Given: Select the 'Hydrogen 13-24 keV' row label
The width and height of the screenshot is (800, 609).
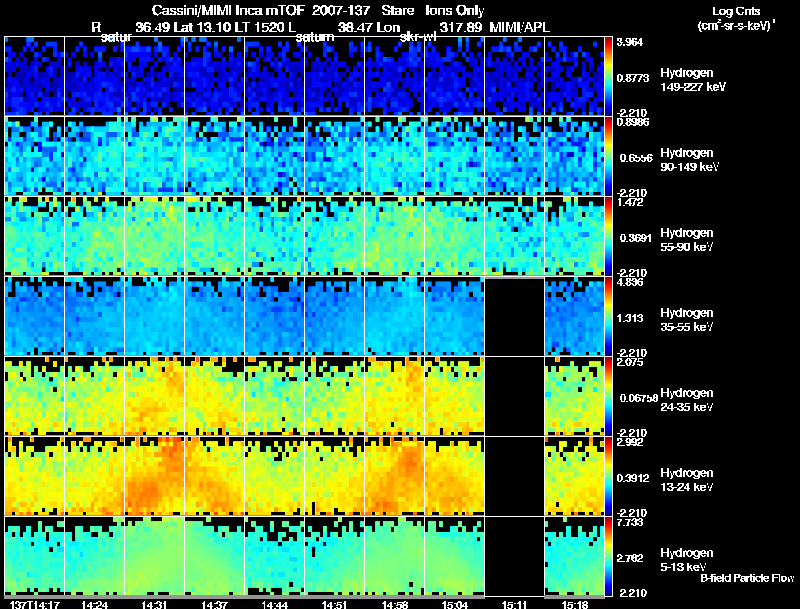Looking at the screenshot, I should tap(687, 480).
